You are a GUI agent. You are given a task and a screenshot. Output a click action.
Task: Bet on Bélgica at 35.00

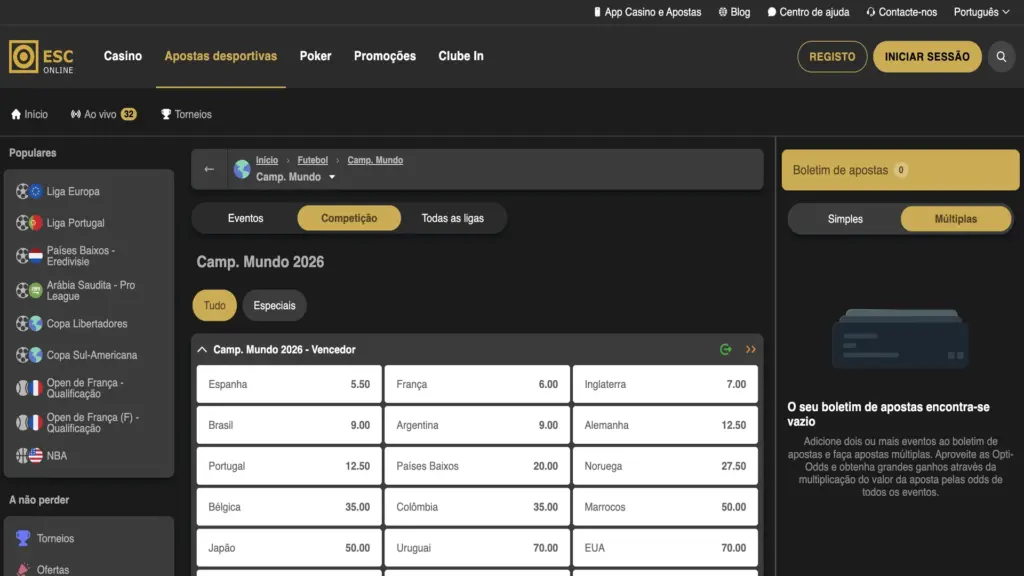289,507
